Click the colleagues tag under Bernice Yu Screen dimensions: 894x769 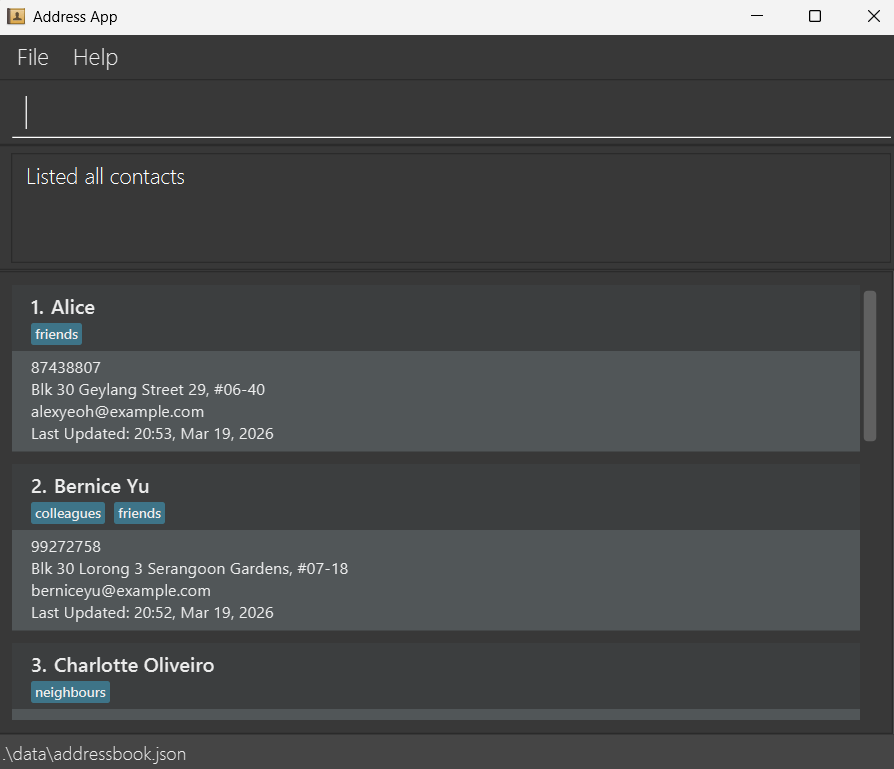[68, 513]
